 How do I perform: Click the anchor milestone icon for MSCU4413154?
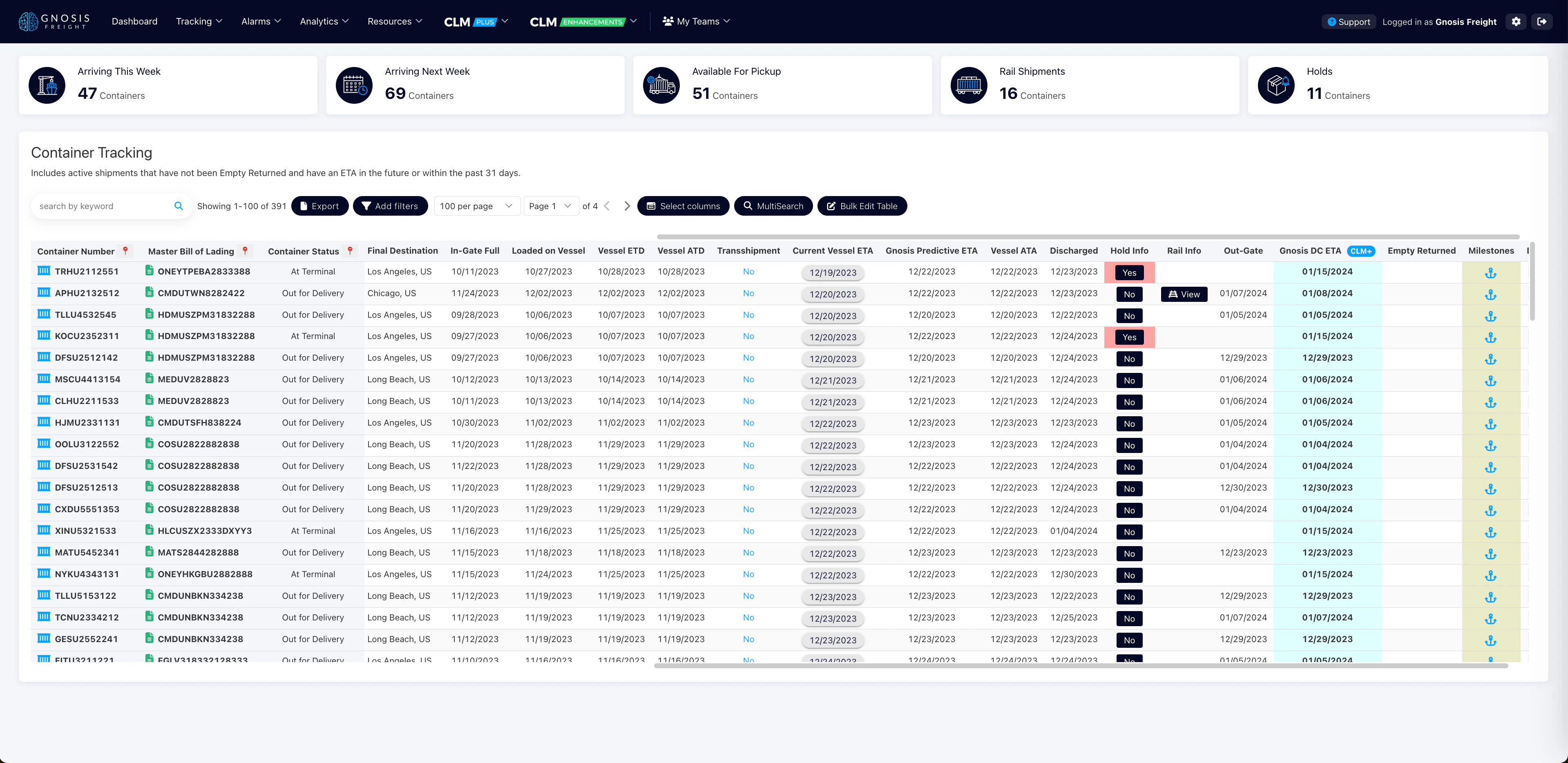click(x=1491, y=380)
